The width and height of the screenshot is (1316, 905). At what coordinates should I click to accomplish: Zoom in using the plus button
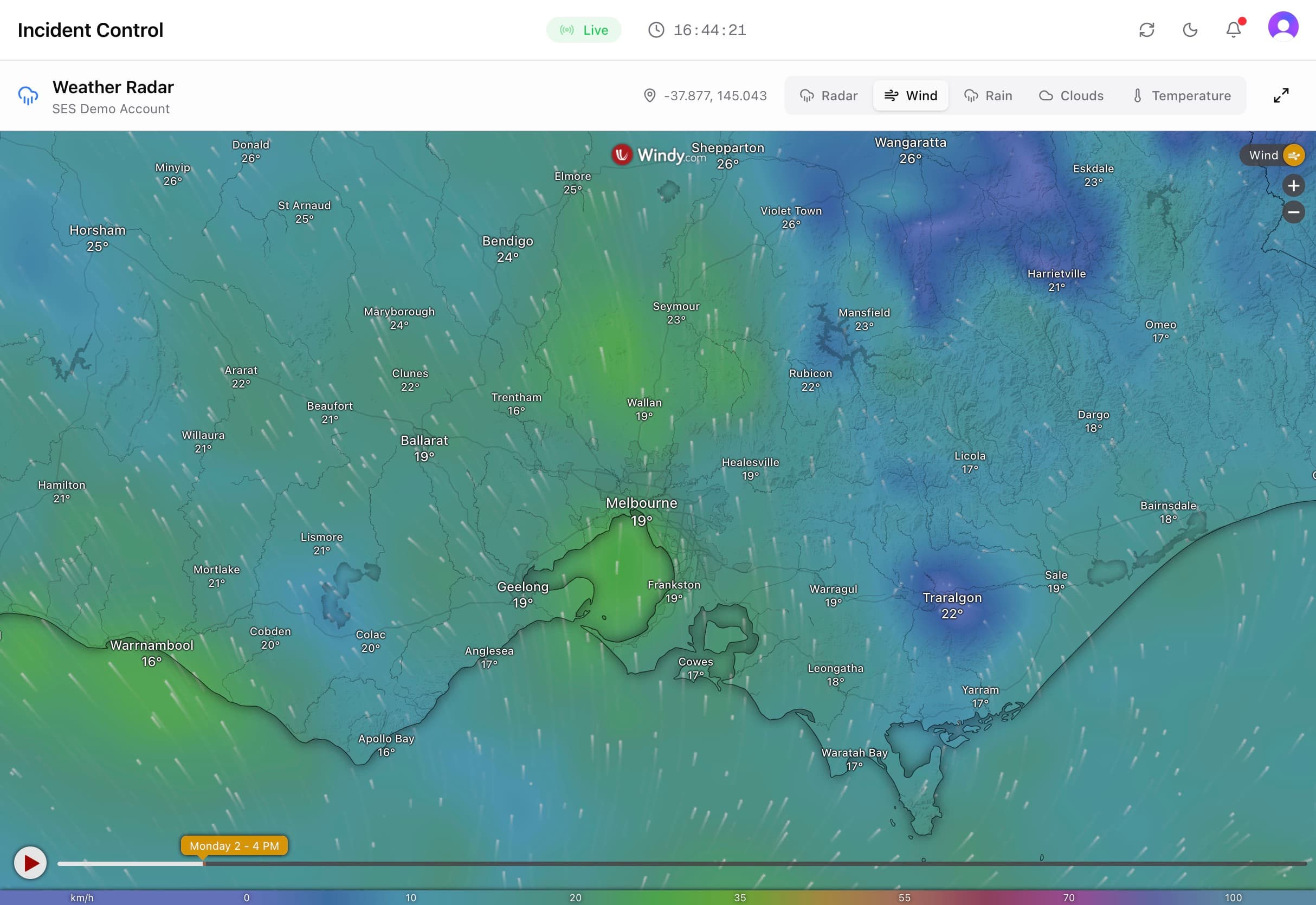pyautogui.click(x=1293, y=185)
